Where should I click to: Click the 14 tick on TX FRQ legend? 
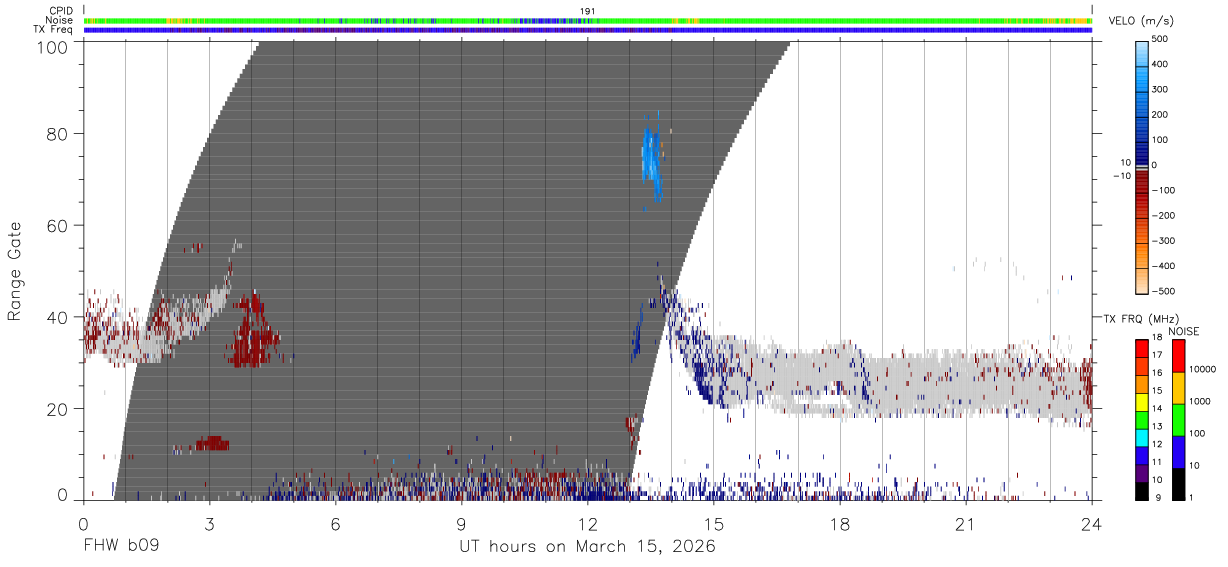click(1156, 408)
